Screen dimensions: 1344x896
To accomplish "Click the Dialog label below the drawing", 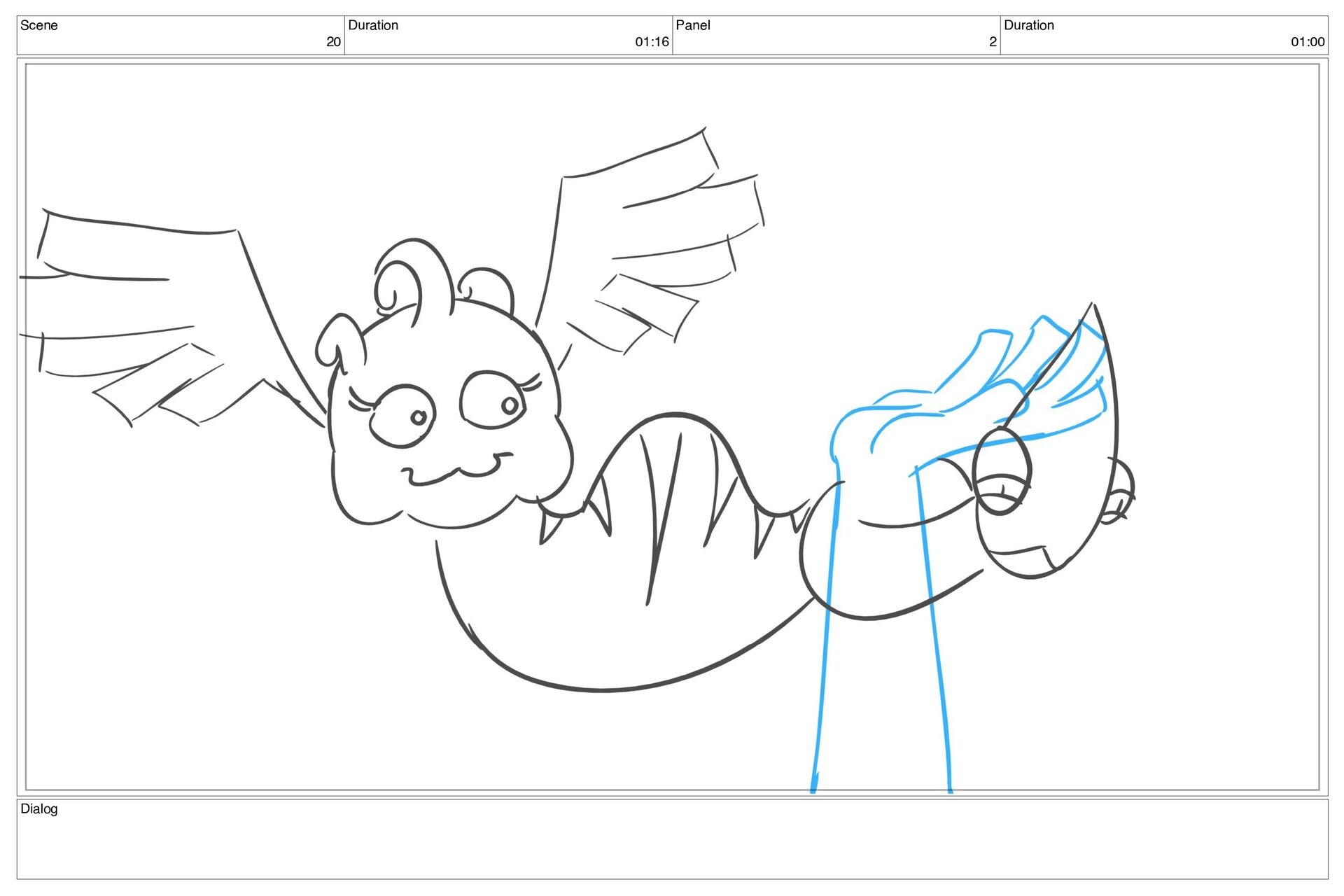I will tap(39, 809).
